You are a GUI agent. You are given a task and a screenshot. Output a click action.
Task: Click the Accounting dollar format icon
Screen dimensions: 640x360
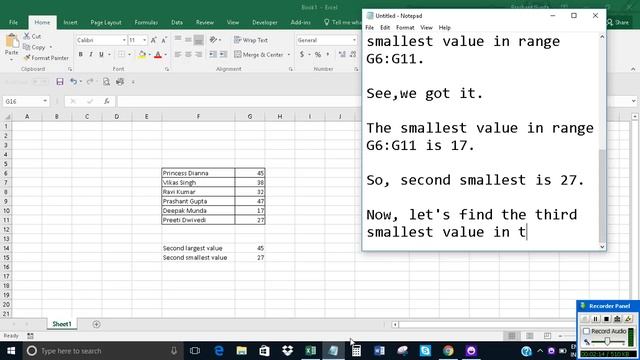(x=302, y=54)
